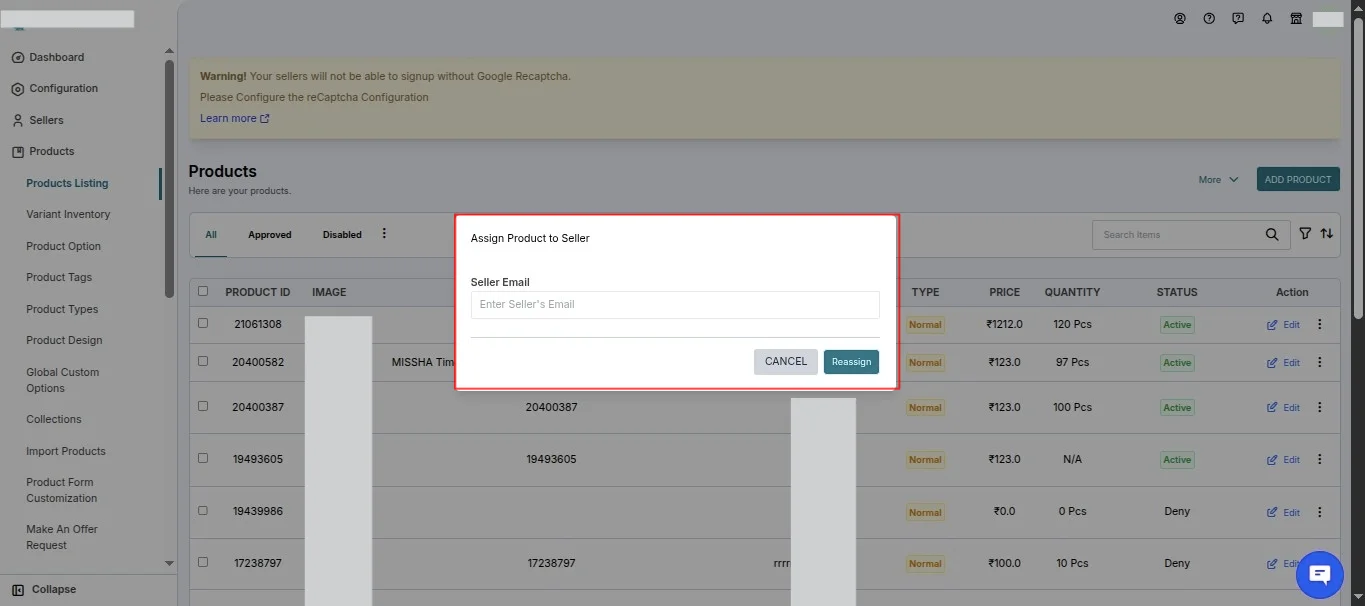This screenshot has height=606, width=1365.
Task: Open row actions menu for product 20400582
Action: pyautogui.click(x=1319, y=362)
